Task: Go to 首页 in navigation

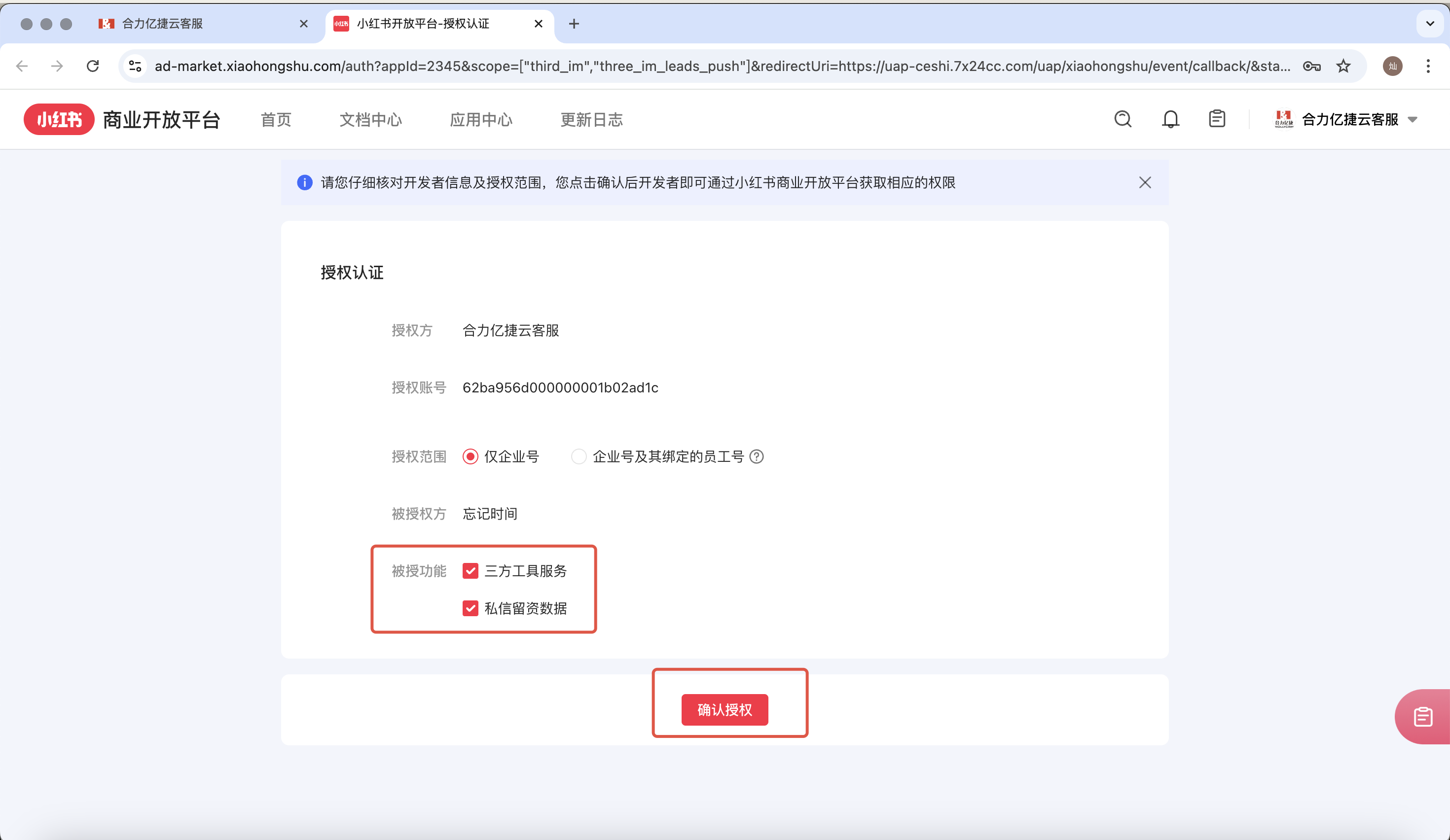Action: (276, 120)
